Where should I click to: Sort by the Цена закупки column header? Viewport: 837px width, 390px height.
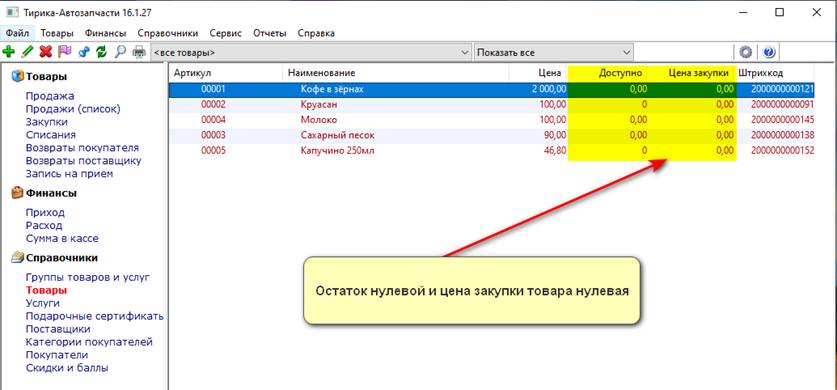click(x=693, y=73)
